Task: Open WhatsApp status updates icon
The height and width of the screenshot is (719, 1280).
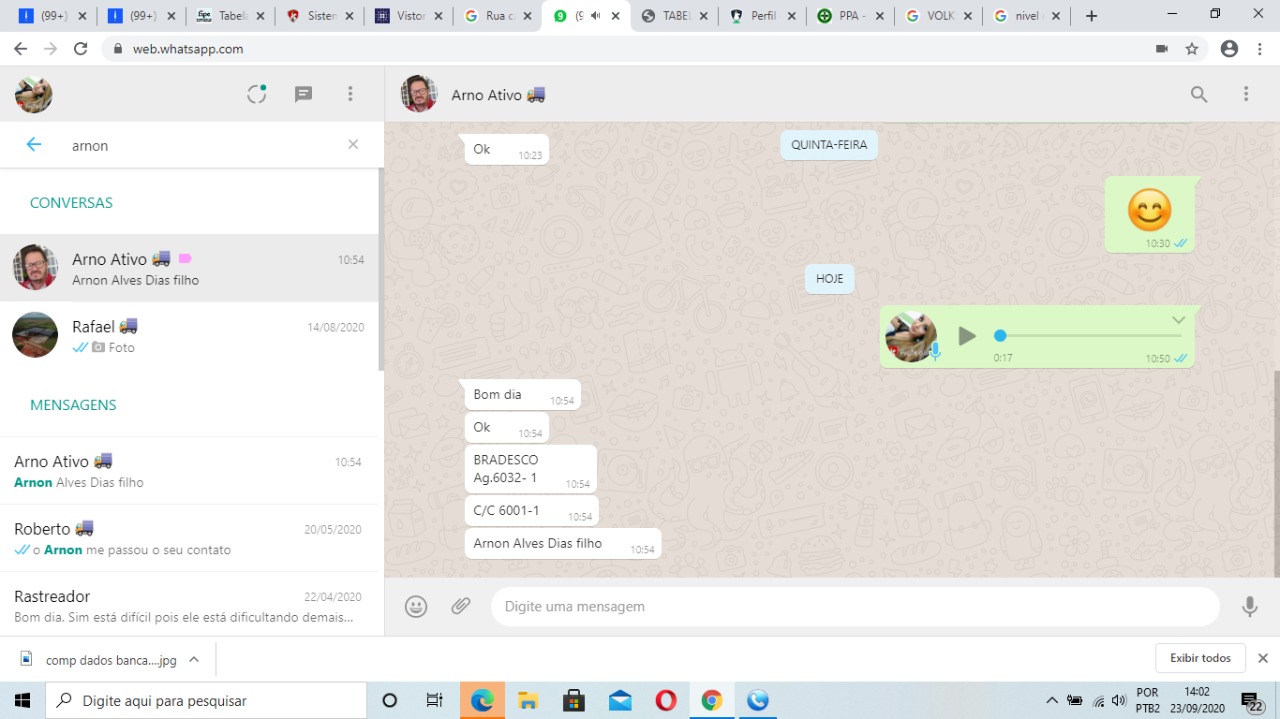Action: (x=257, y=94)
